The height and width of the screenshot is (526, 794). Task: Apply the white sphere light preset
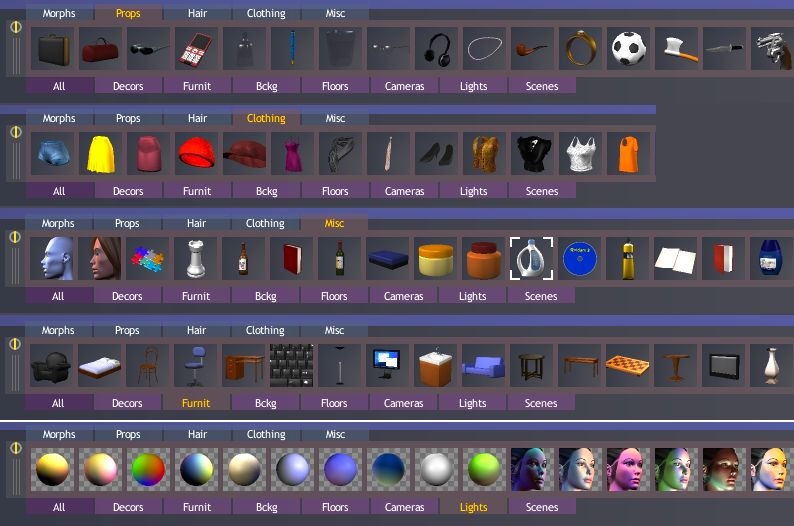click(x=436, y=469)
